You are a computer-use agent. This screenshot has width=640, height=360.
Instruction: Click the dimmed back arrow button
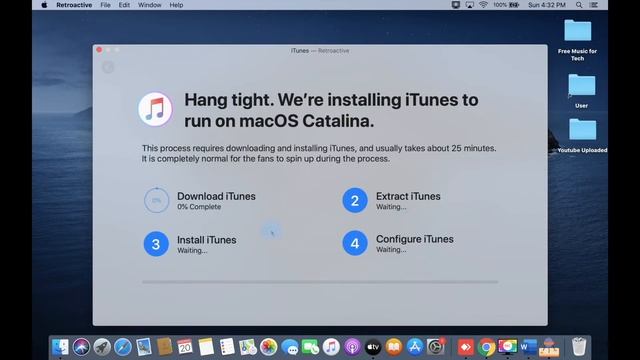tap(108, 67)
